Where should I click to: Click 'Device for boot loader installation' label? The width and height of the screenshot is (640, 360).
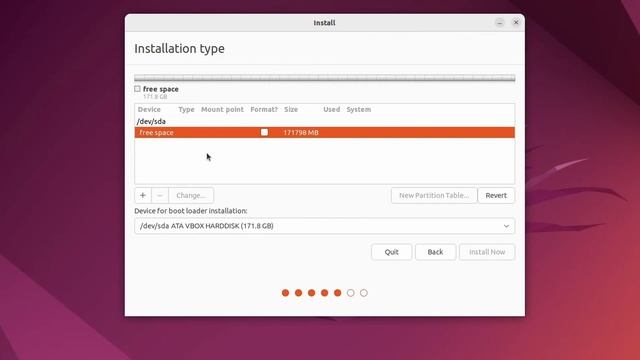[x=191, y=211]
